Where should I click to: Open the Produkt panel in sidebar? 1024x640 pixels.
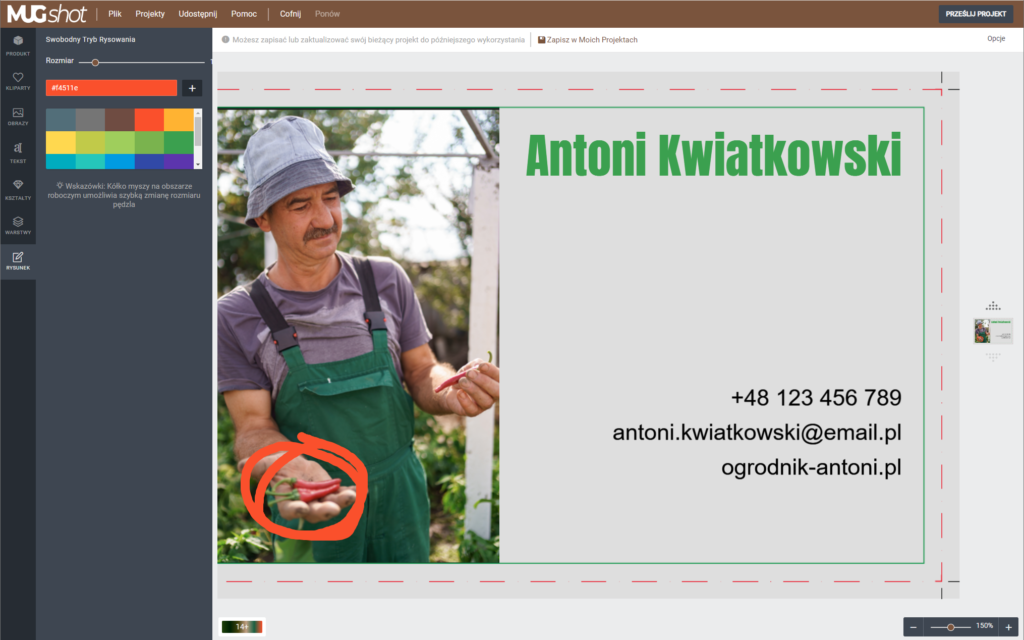(x=18, y=45)
